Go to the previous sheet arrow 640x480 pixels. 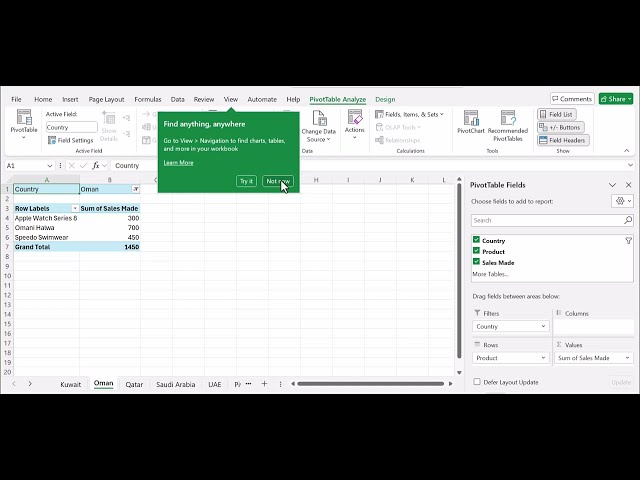(x=14, y=384)
